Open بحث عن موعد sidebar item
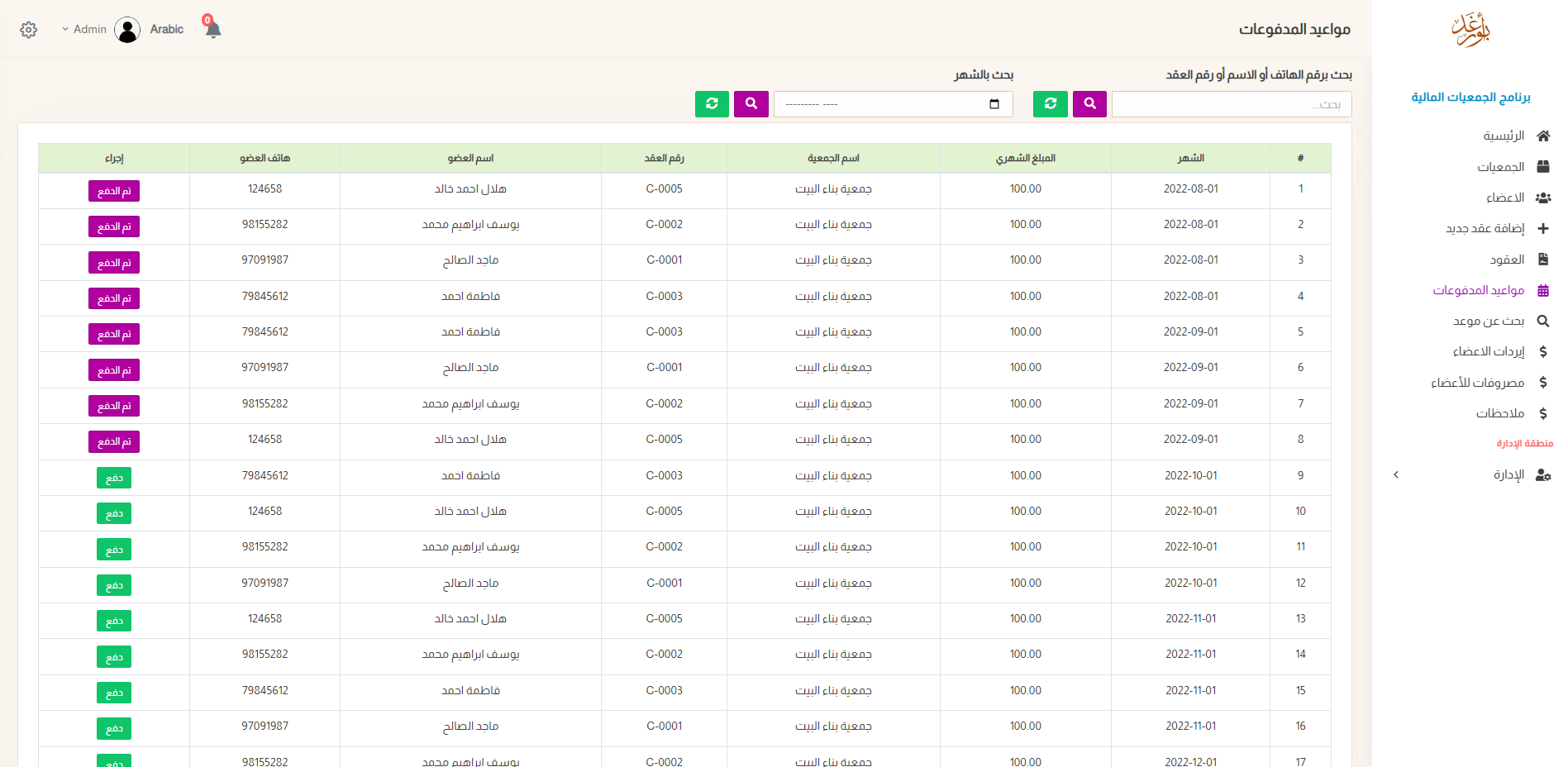Screen dimensions: 1568x767 pyautogui.click(x=1489, y=321)
